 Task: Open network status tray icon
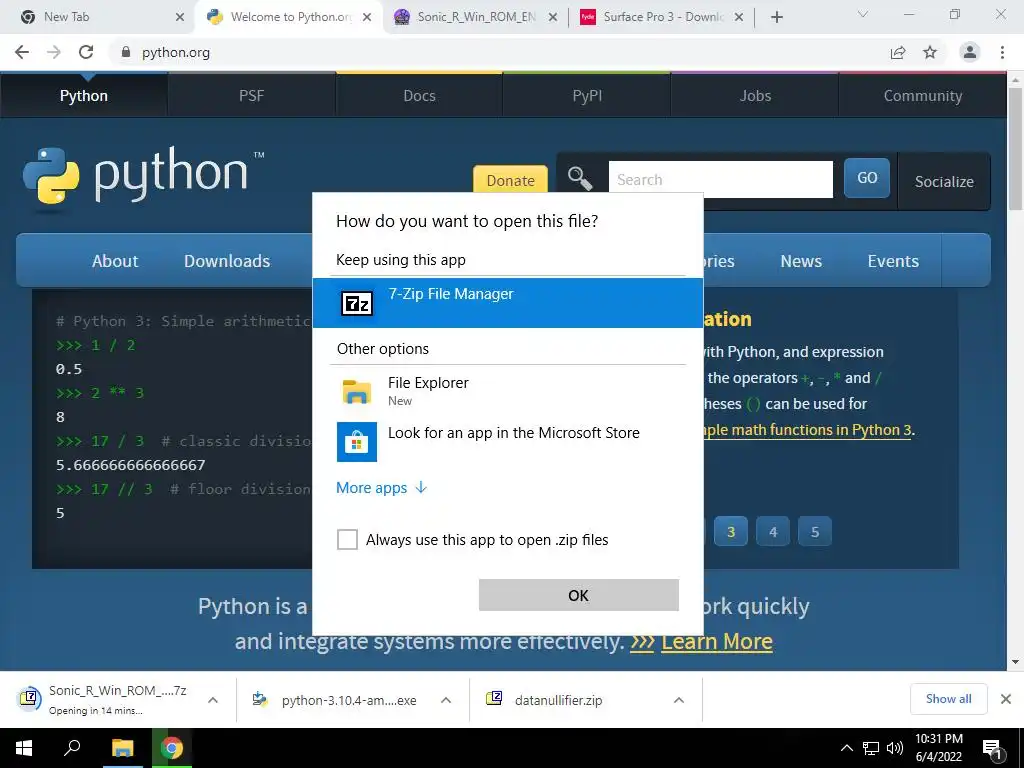click(871, 748)
